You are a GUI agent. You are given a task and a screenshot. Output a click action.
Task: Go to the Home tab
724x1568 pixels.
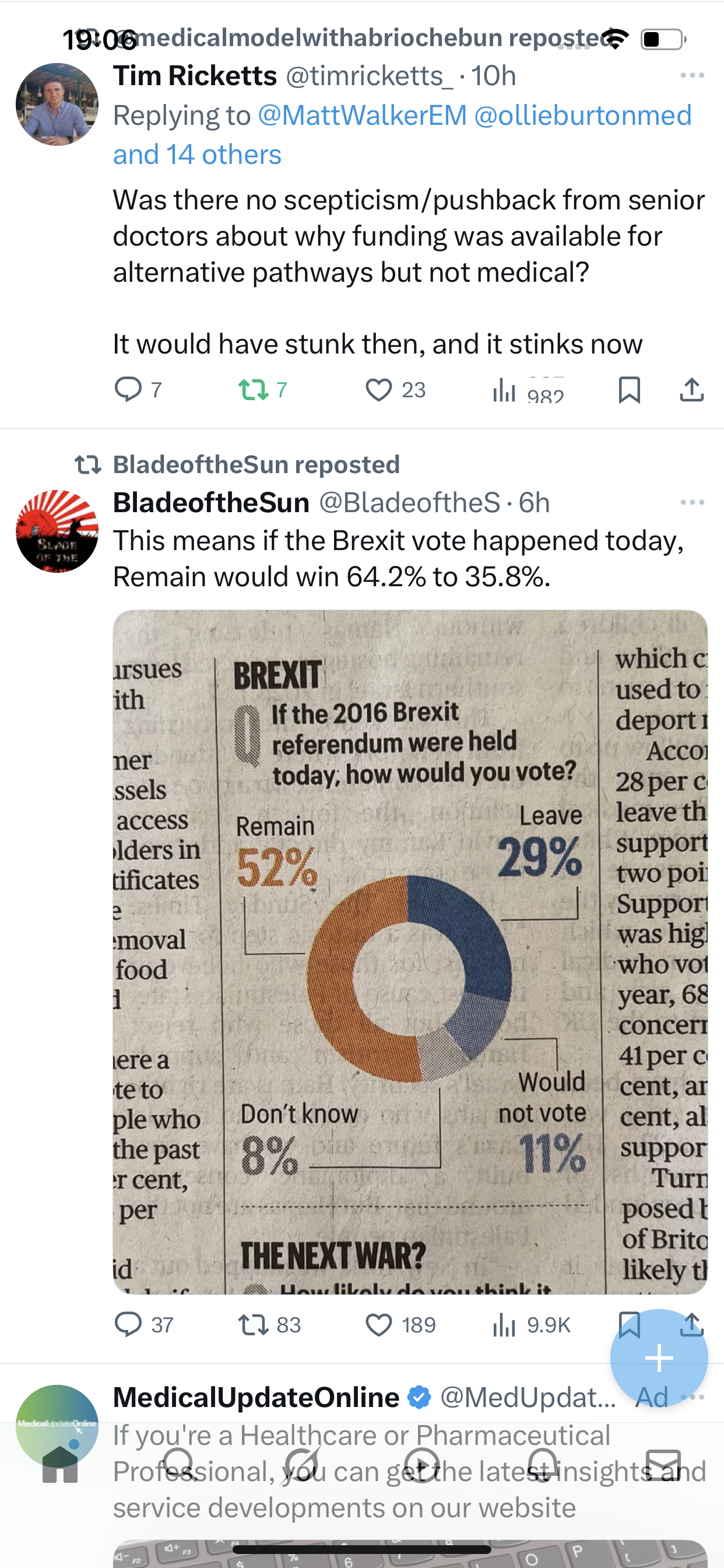[59, 1466]
